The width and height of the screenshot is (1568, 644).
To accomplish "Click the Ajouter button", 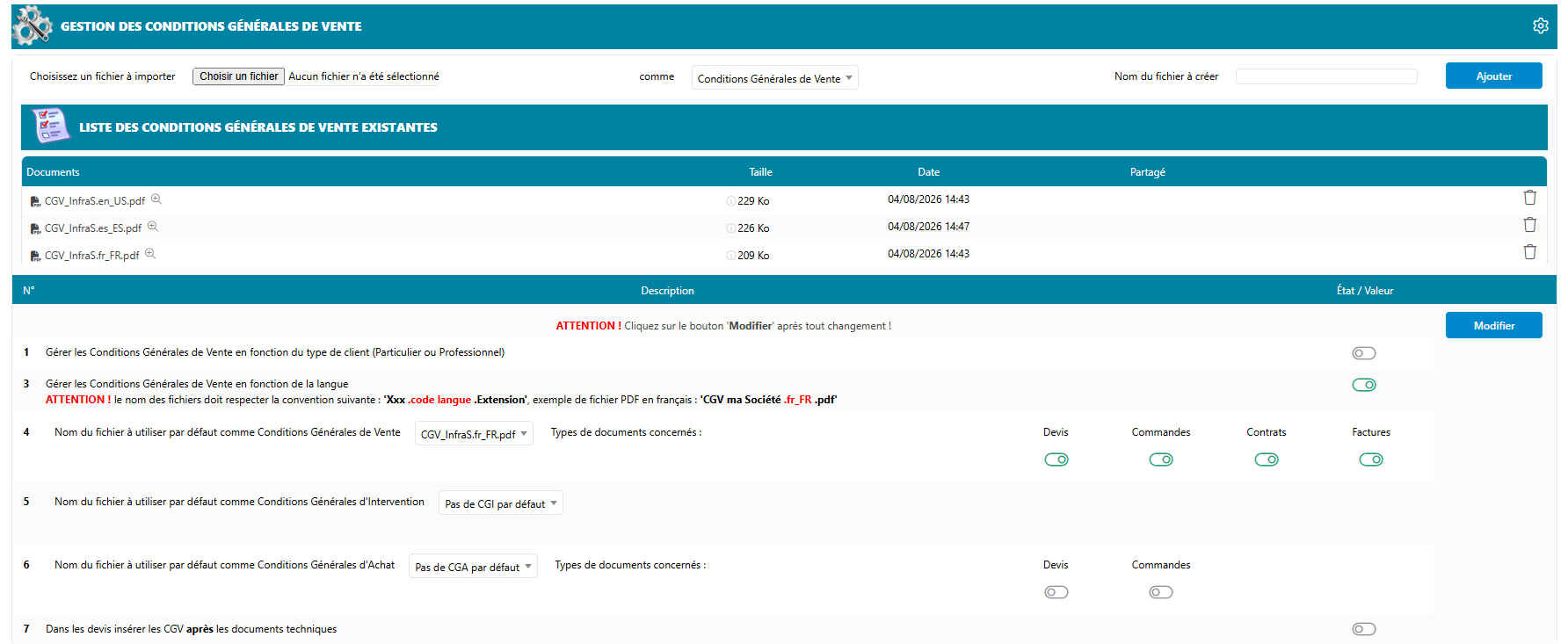I will (x=1493, y=76).
